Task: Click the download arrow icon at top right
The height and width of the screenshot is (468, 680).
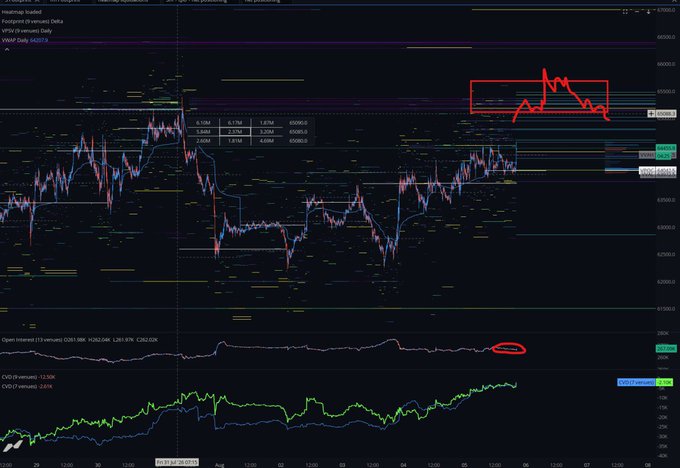Action: pyautogui.click(x=648, y=12)
